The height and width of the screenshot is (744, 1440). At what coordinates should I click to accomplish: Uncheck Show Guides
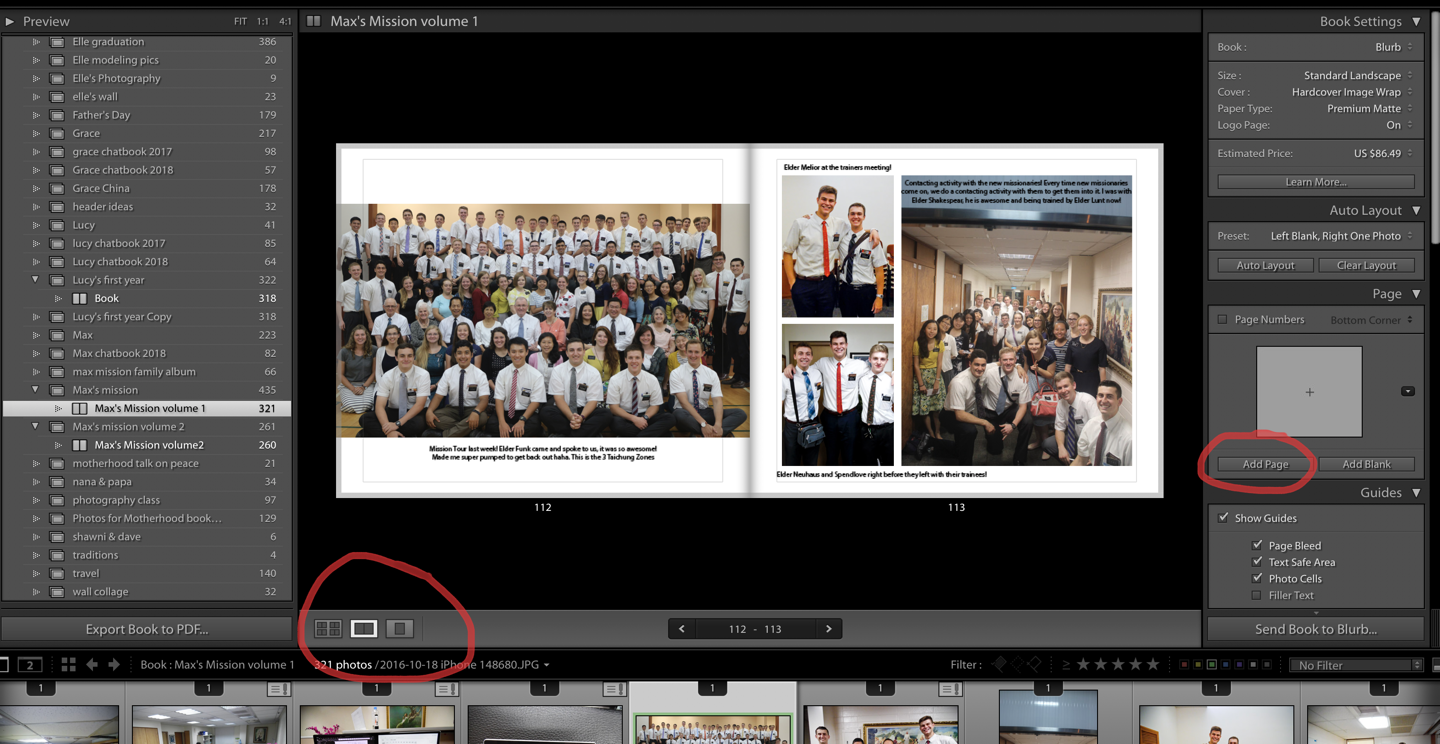click(x=1223, y=518)
